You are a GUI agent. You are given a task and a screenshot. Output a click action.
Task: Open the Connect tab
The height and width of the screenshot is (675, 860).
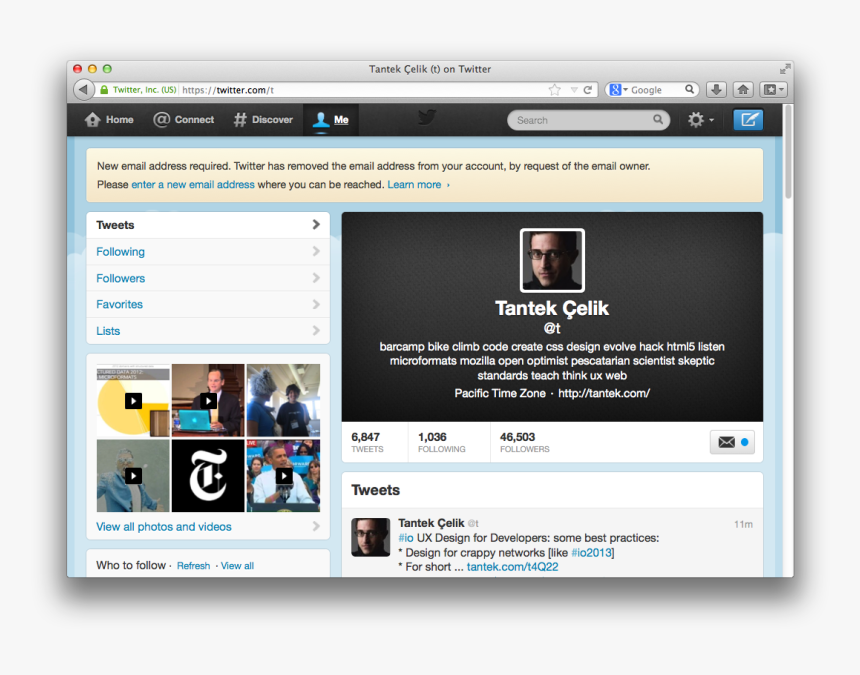pyautogui.click(x=184, y=120)
